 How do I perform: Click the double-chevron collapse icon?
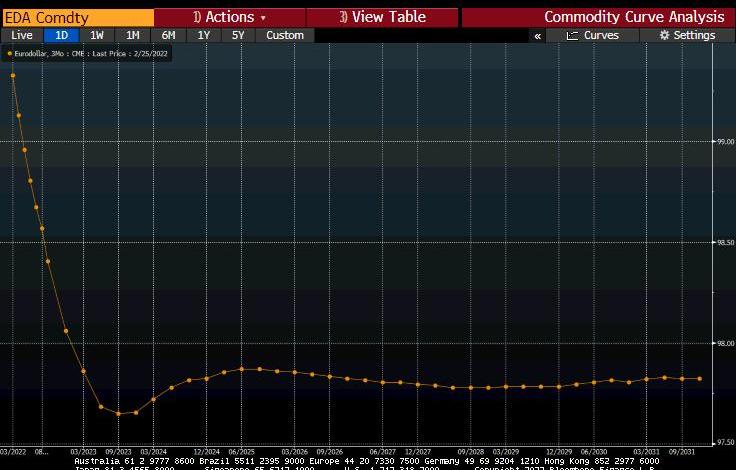(x=538, y=35)
